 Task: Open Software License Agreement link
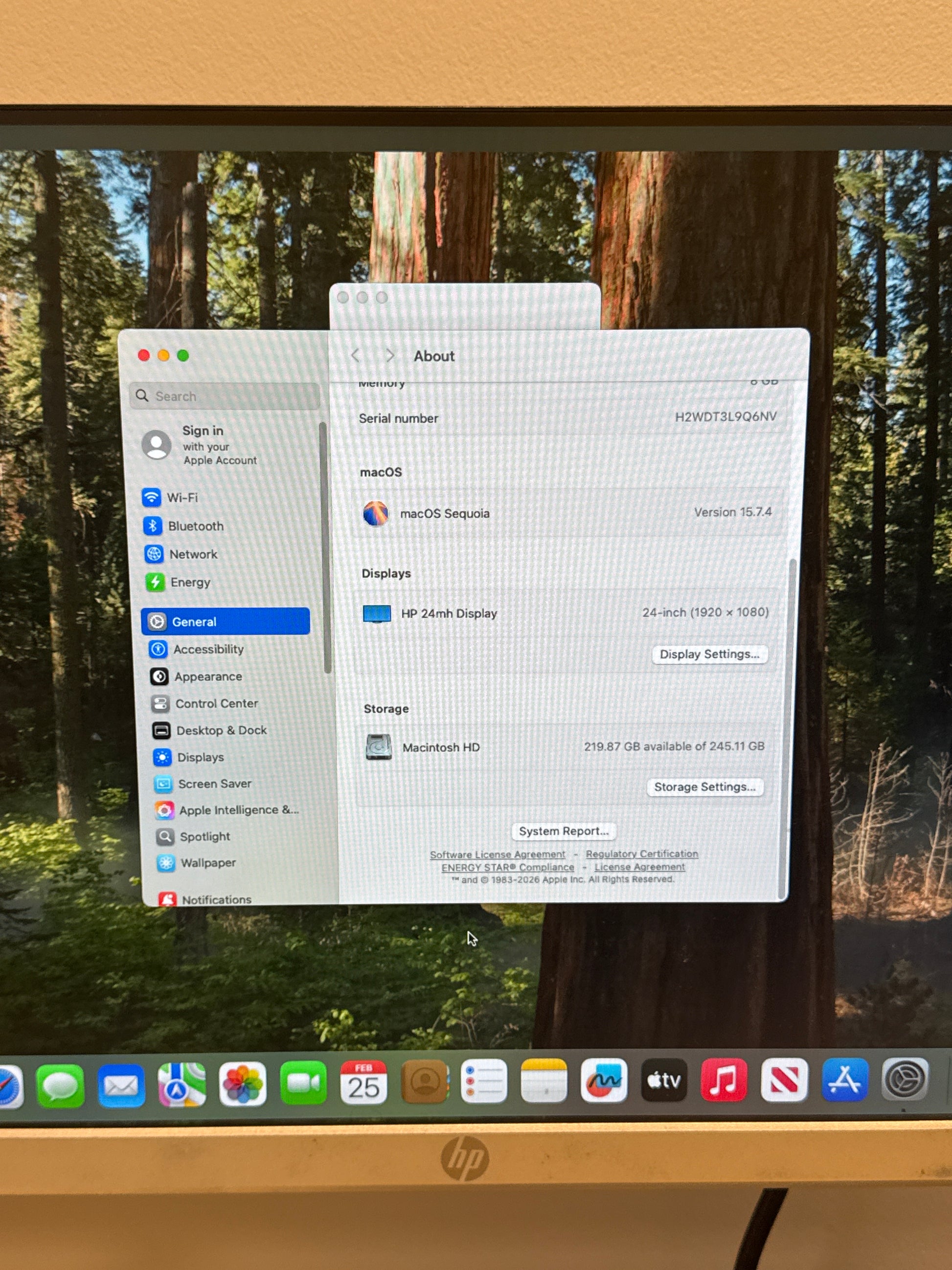pyautogui.click(x=498, y=854)
